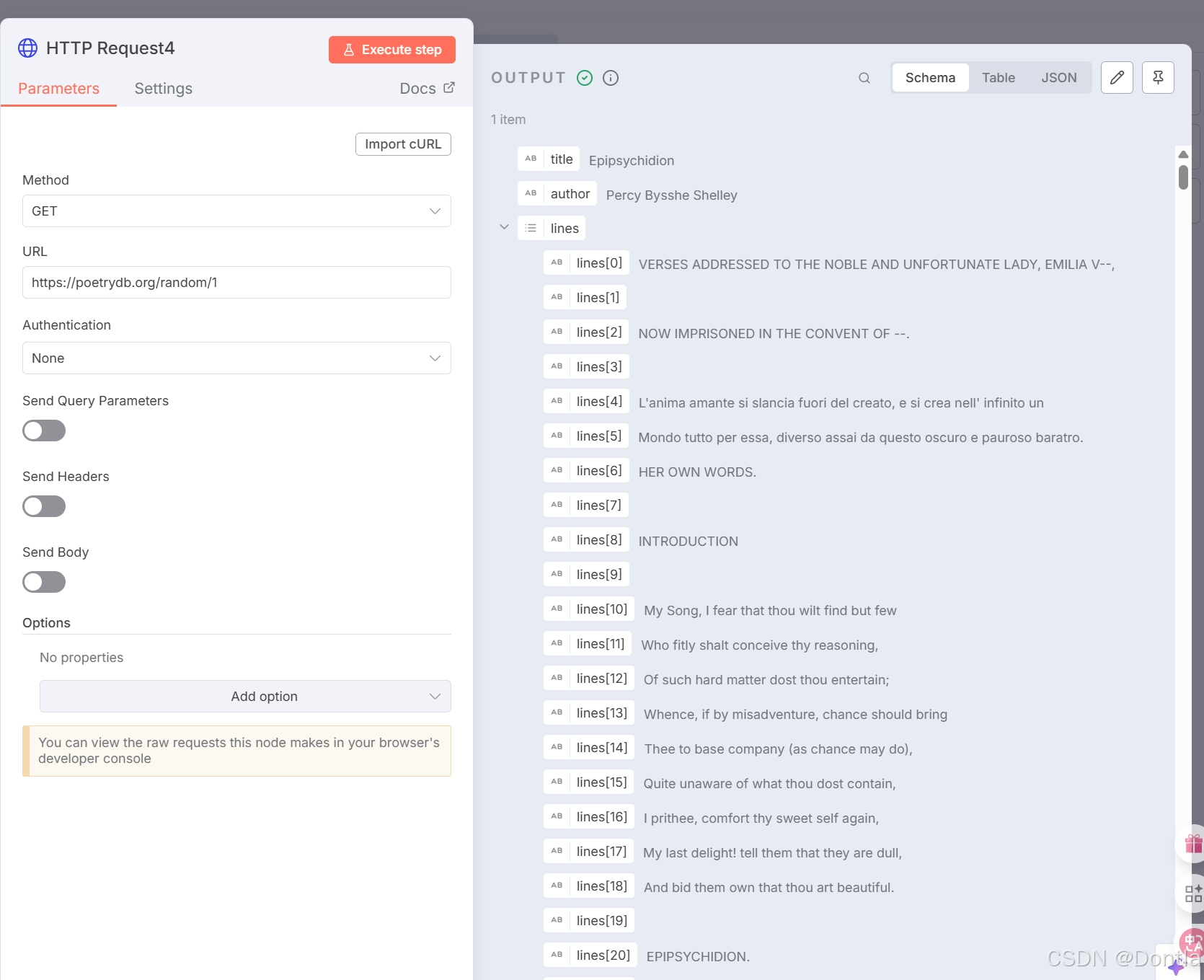This screenshot has height=980, width=1204.
Task: Click the green success checkmark icon
Action: [x=585, y=78]
